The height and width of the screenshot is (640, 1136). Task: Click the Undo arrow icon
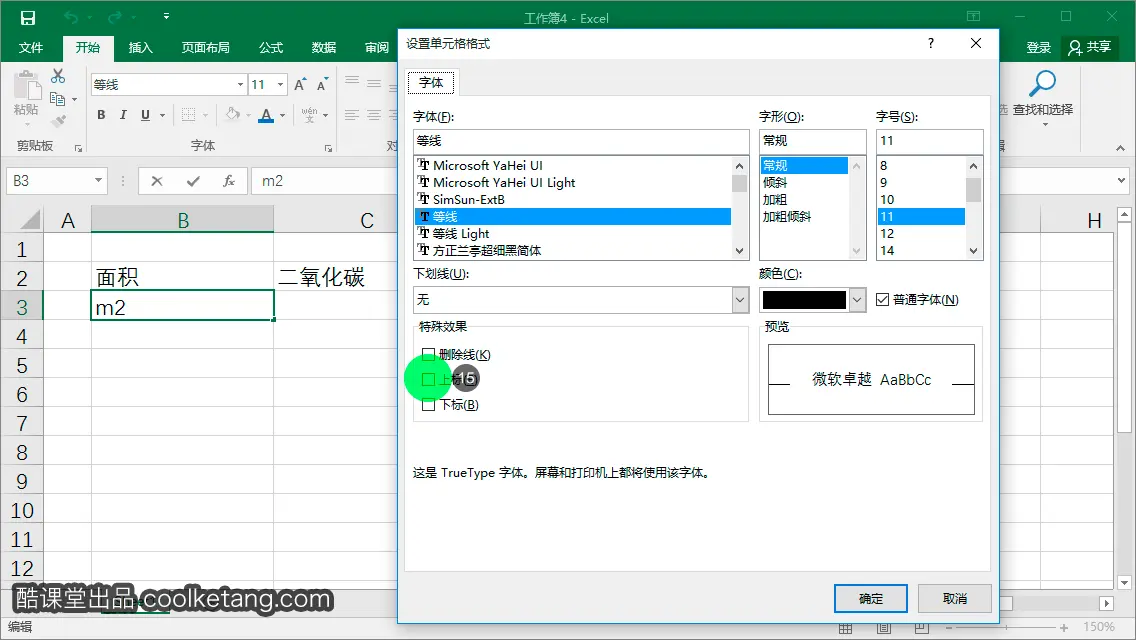pyautogui.click(x=71, y=17)
